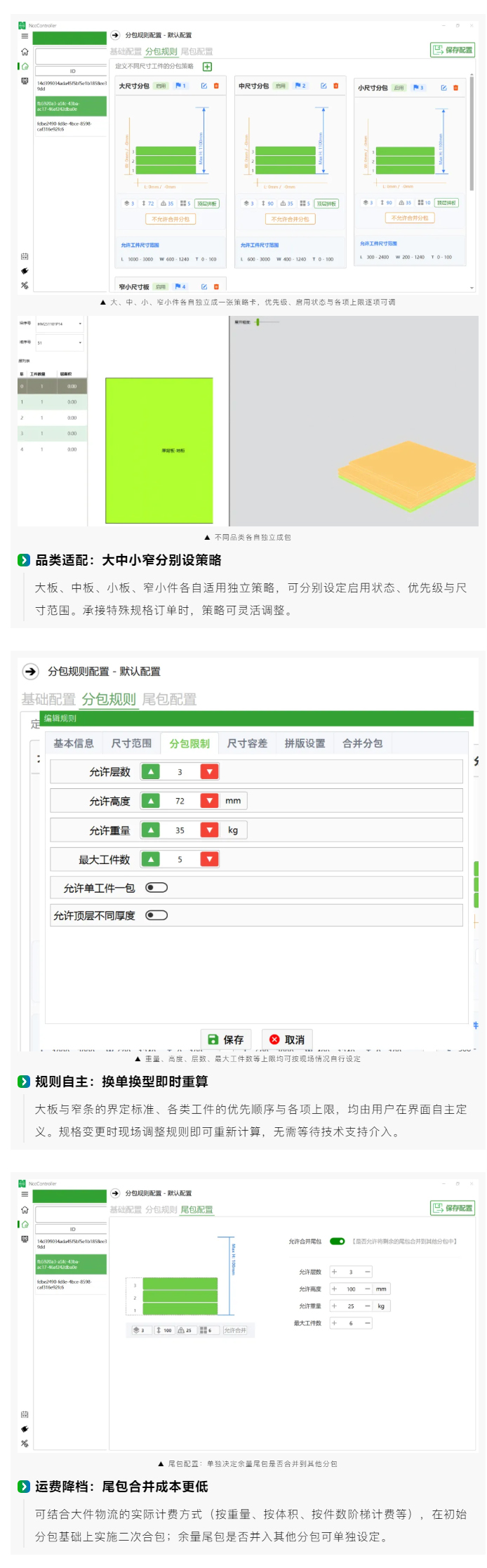Select table row 0 in the 层列表
The height and width of the screenshot is (1568, 487).
pyautogui.click(x=53, y=386)
